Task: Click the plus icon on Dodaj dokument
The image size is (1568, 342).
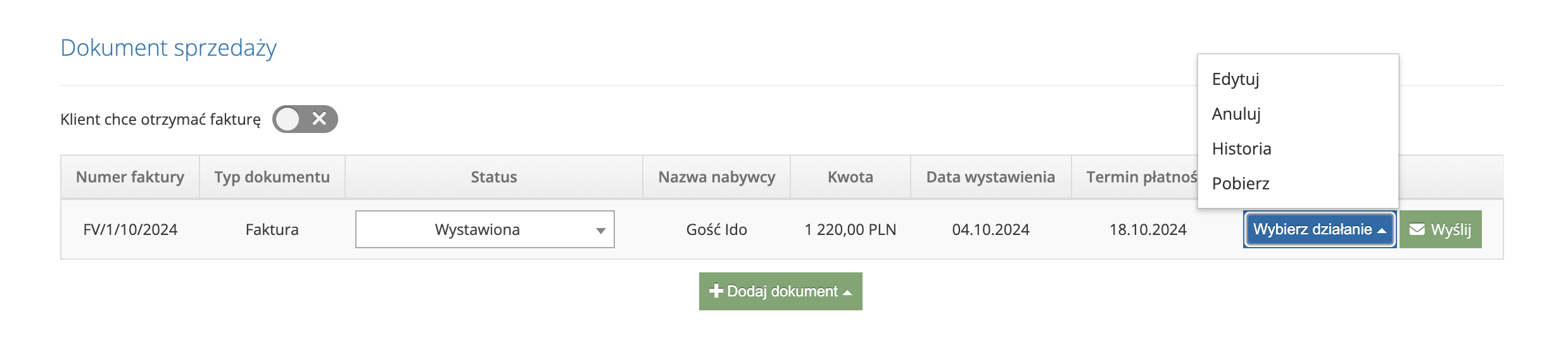Action: click(716, 291)
